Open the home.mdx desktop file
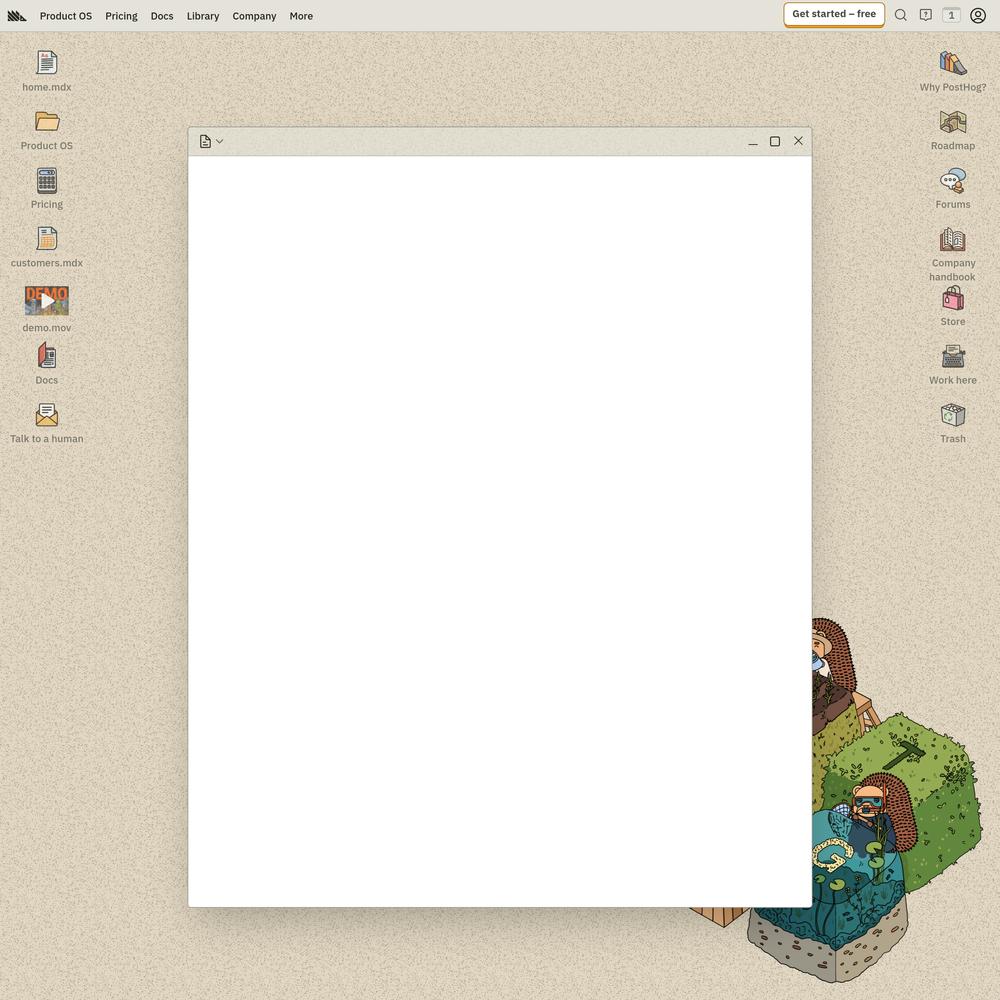The height and width of the screenshot is (1000, 1000). click(x=47, y=63)
